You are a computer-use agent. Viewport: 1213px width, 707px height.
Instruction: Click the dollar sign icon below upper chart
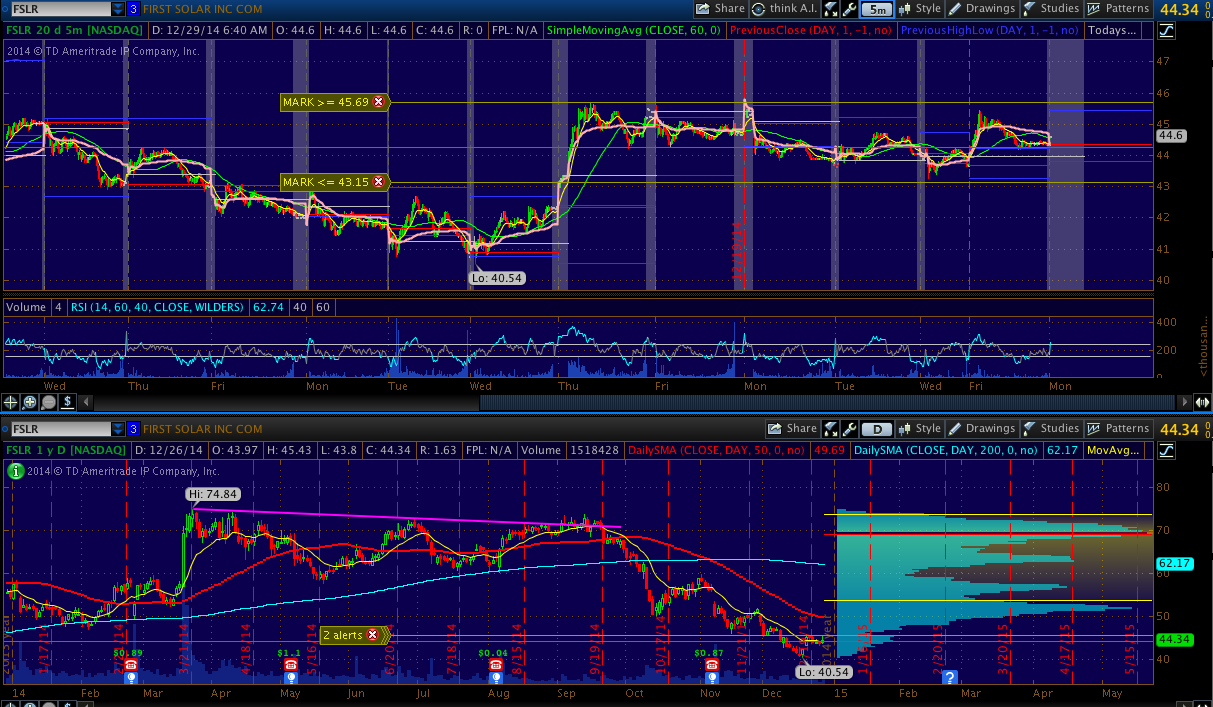click(x=67, y=402)
